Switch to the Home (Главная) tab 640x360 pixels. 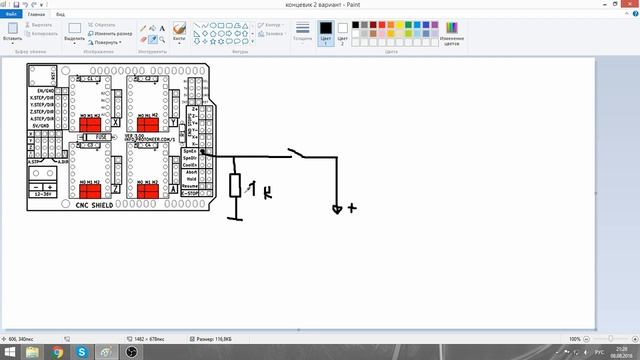(36, 14)
